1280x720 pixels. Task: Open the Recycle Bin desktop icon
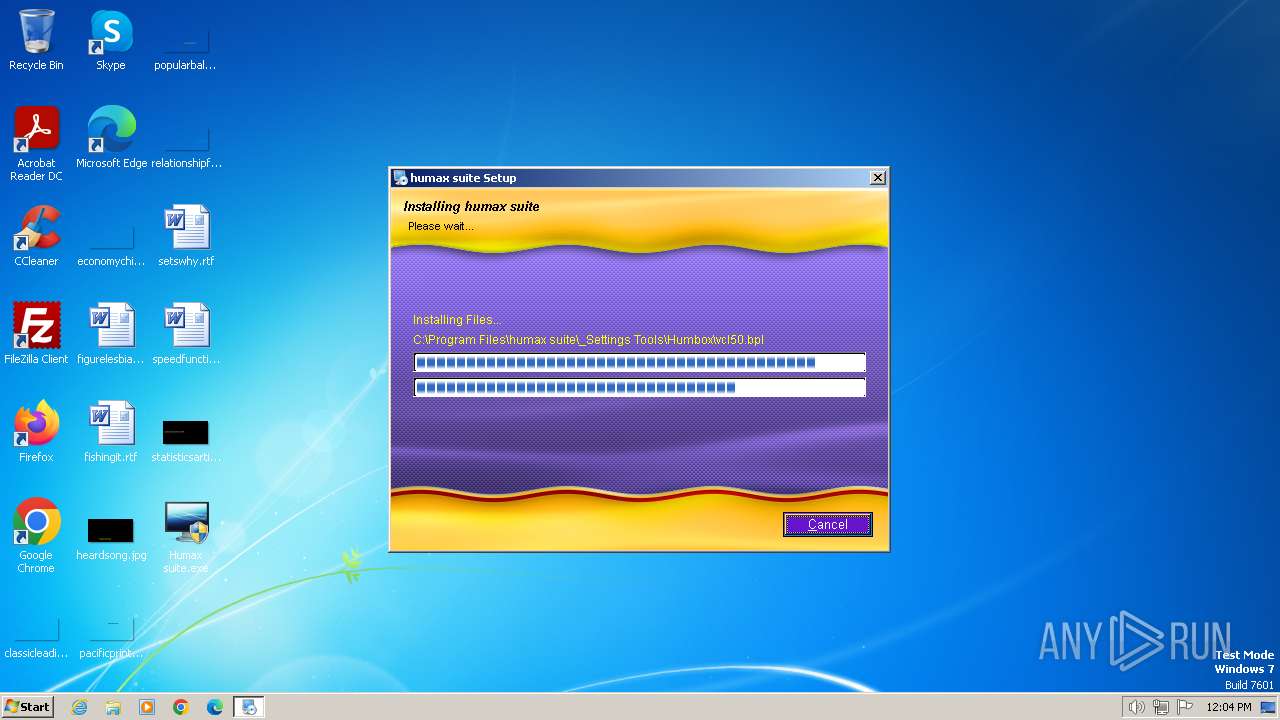(x=36, y=40)
